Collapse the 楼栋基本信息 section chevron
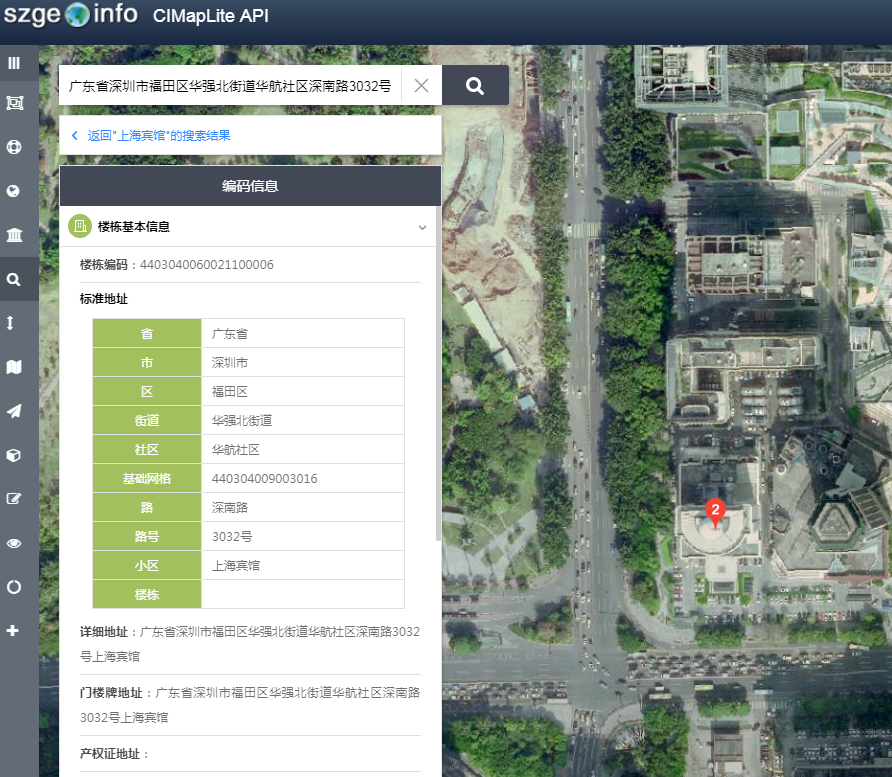 422,228
